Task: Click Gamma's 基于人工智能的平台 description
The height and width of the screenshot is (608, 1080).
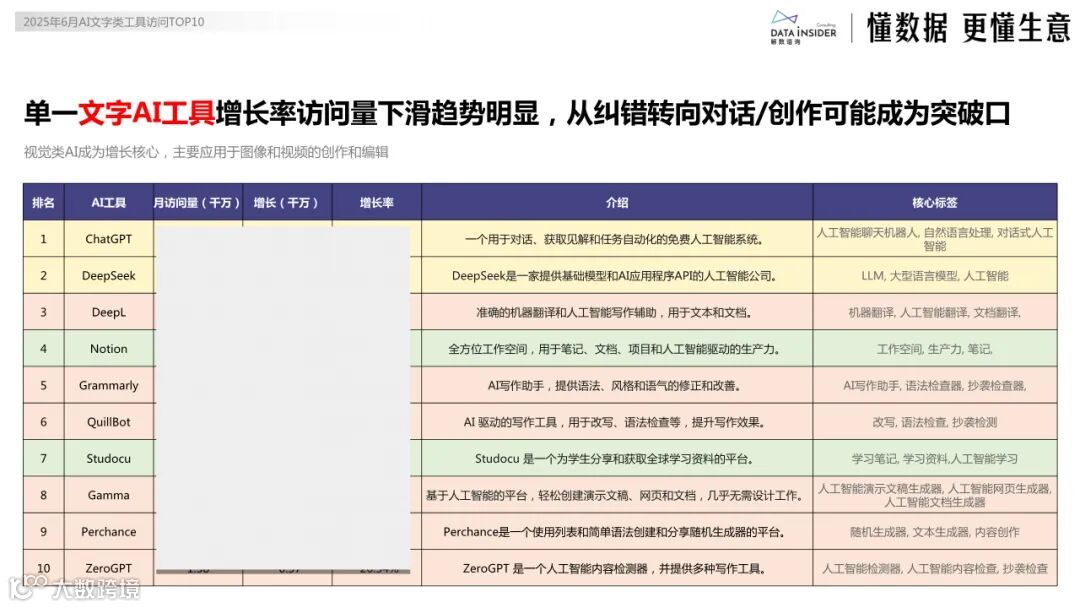Action: point(614,495)
